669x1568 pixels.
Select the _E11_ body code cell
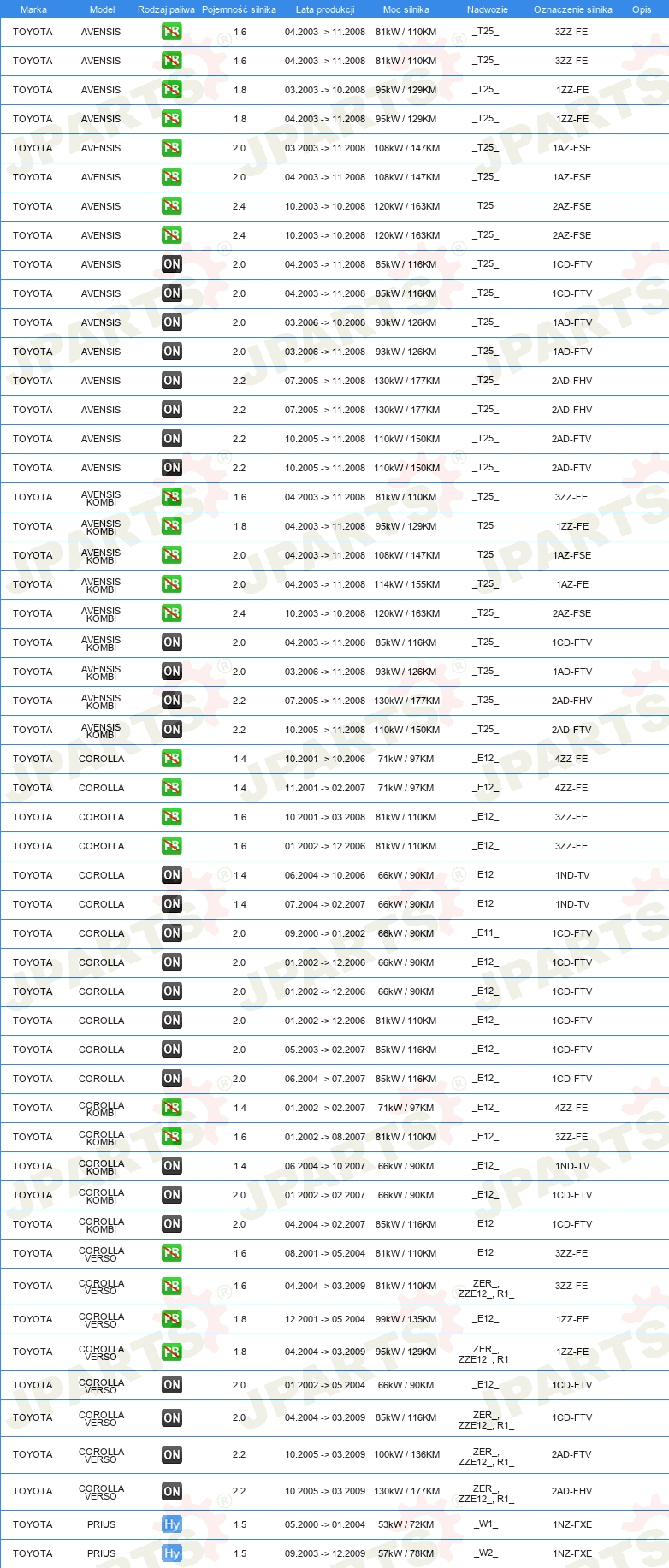[486, 933]
